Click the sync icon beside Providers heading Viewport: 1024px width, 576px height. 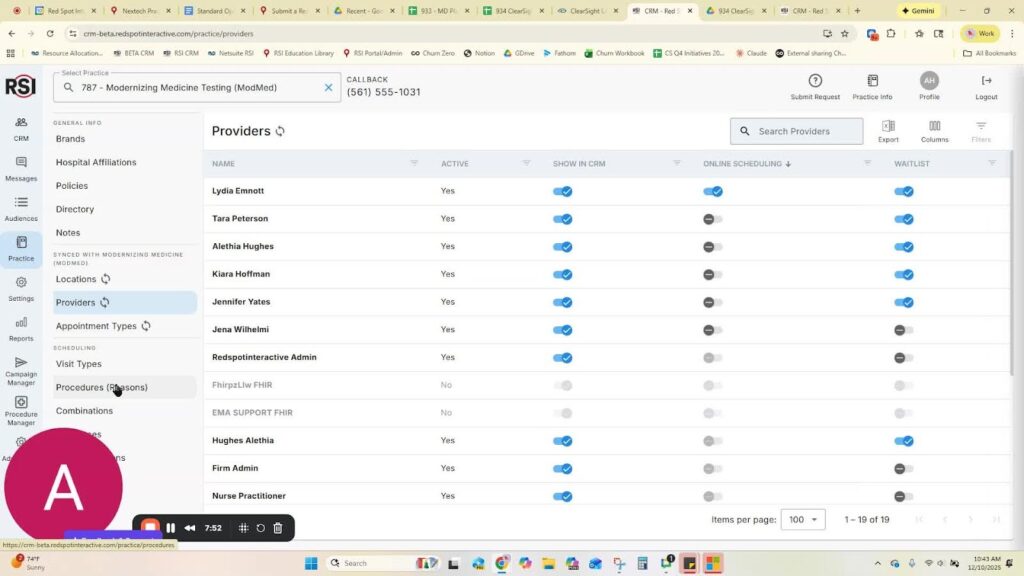coord(281,131)
